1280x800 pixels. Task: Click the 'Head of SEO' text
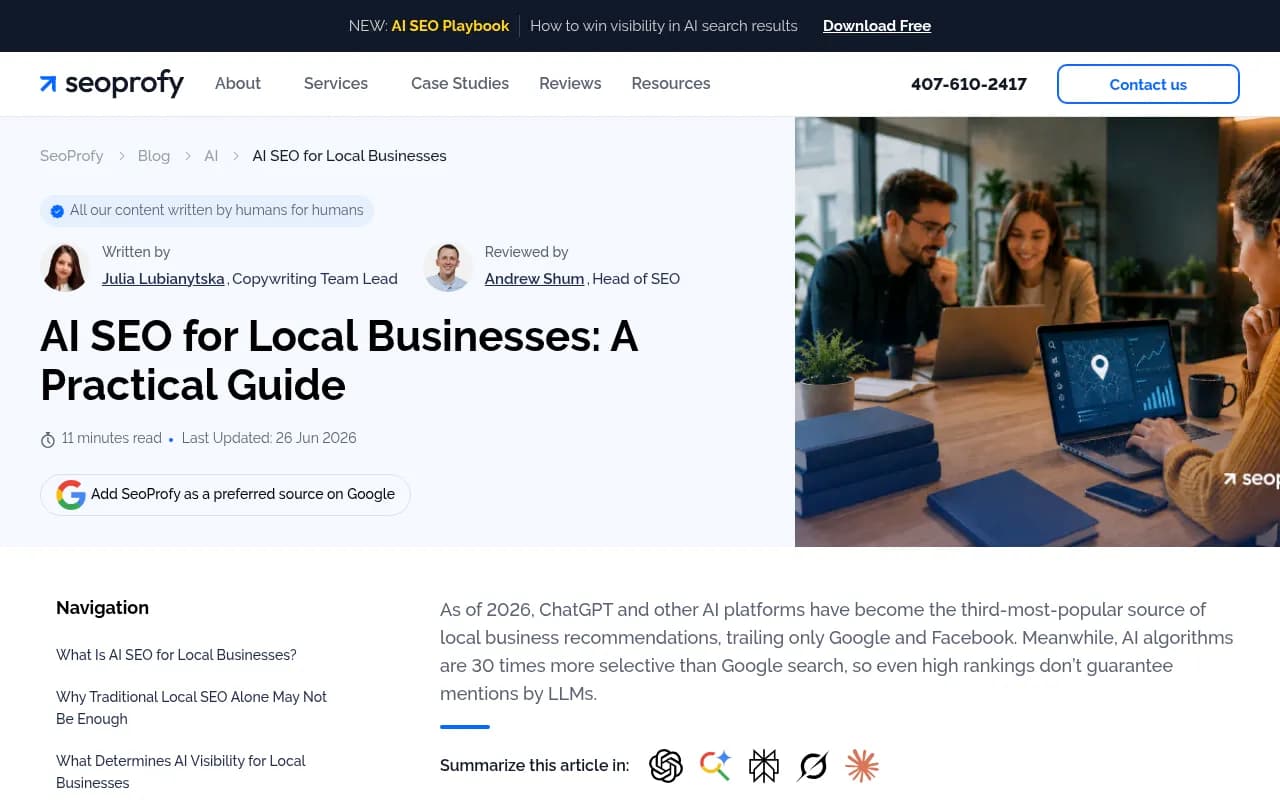coord(636,279)
